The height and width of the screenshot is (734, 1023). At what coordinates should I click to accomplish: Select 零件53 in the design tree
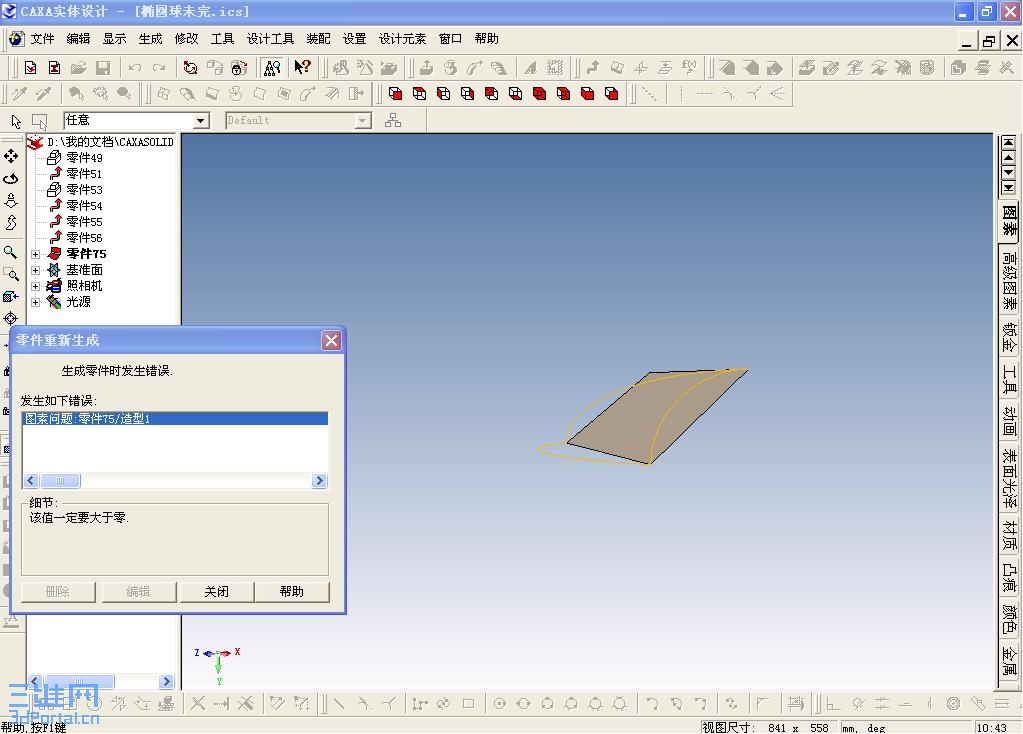tap(84, 190)
